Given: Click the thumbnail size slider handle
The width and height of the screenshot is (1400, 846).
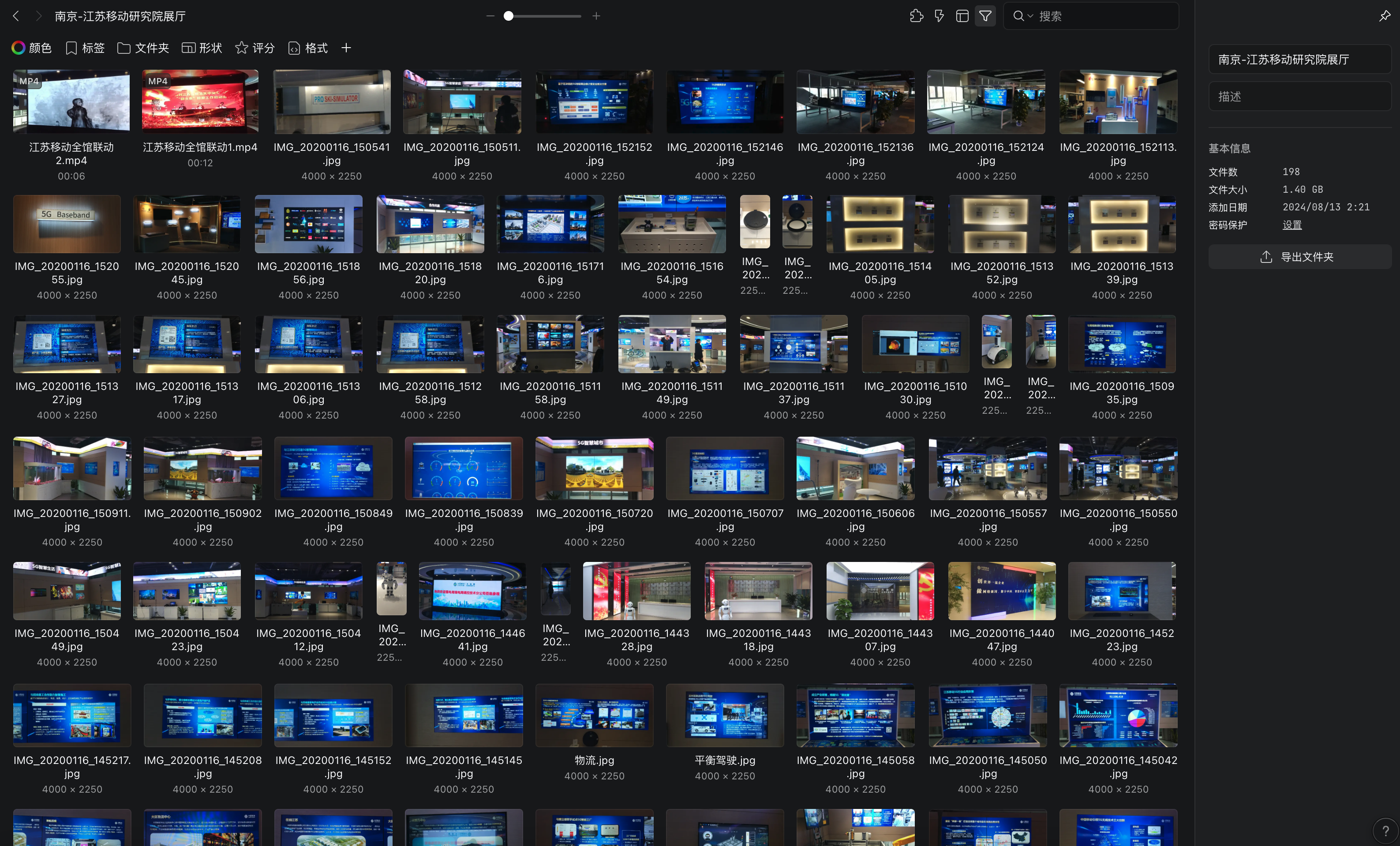Looking at the screenshot, I should (509, 16).
